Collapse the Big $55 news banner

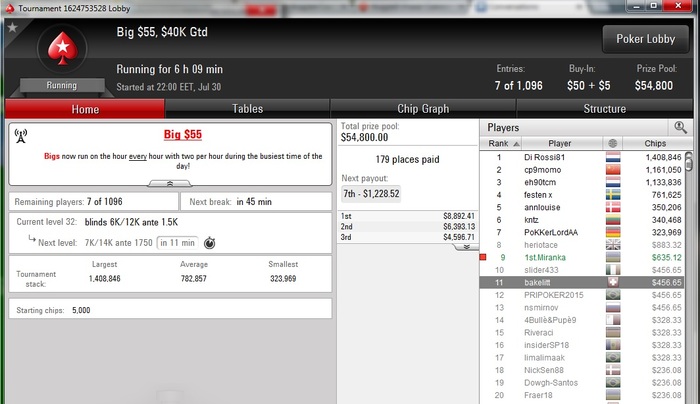[170, 183]
